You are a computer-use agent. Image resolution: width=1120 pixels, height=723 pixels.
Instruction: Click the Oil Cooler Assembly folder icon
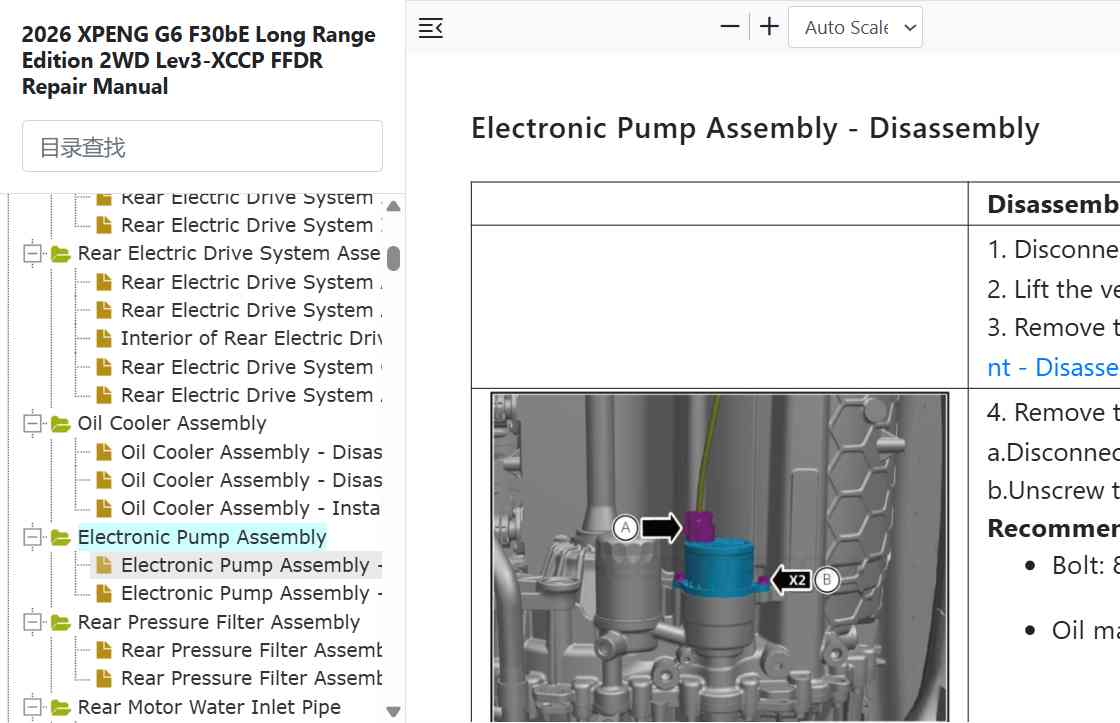click(61, 424)
